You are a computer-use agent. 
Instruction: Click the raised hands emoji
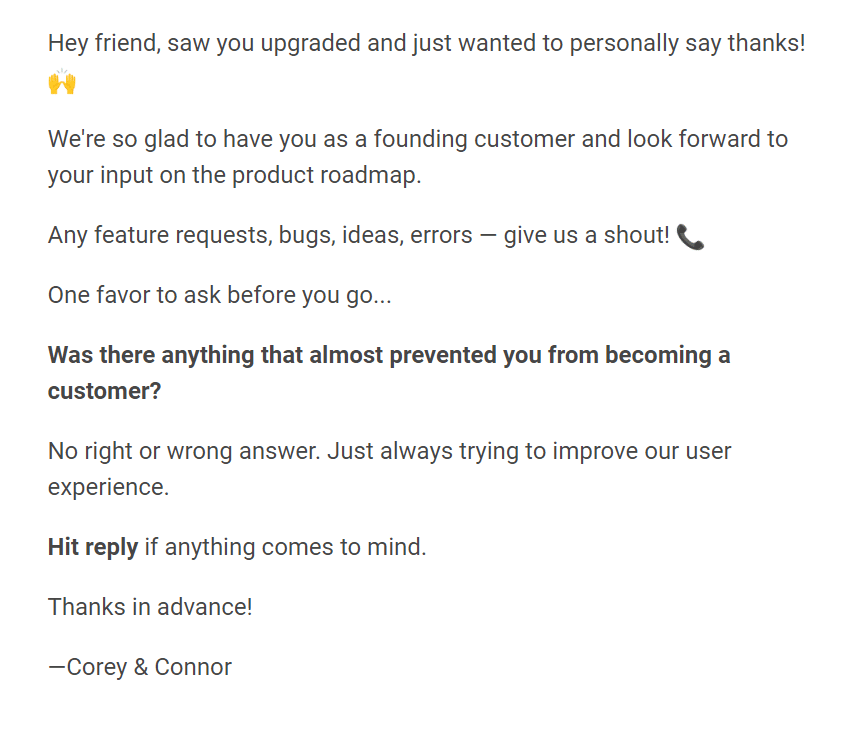click(x=62, y=81)
